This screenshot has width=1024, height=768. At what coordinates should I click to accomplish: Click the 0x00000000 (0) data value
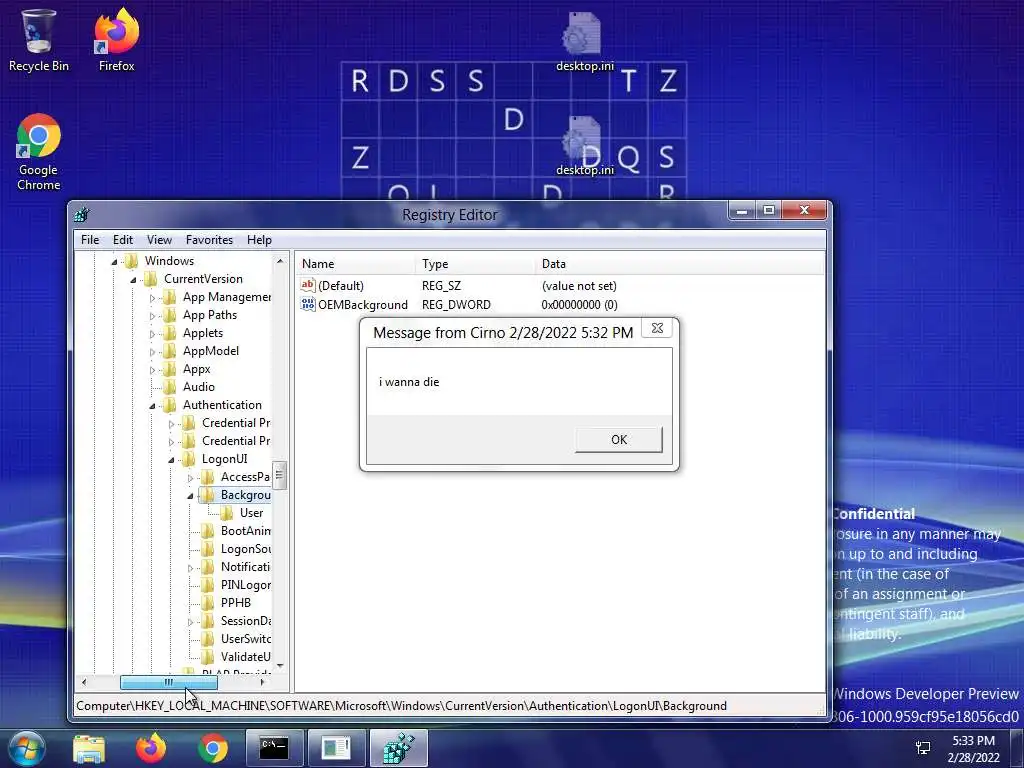[x=579, y=304]
